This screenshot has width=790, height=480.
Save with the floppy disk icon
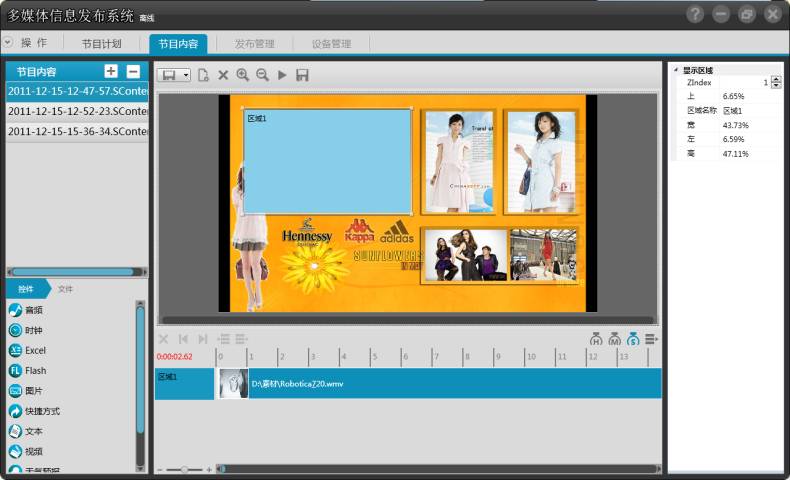tap(302, 75)
